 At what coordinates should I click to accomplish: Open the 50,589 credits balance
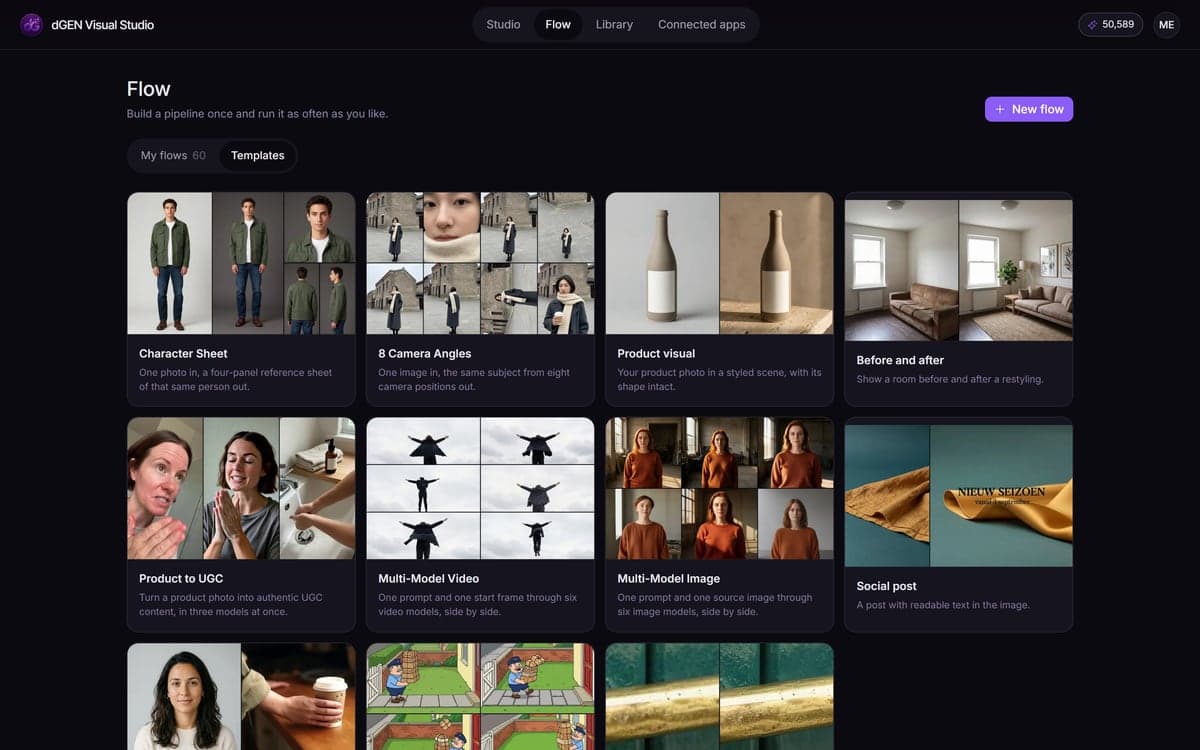coord(1111,24)
